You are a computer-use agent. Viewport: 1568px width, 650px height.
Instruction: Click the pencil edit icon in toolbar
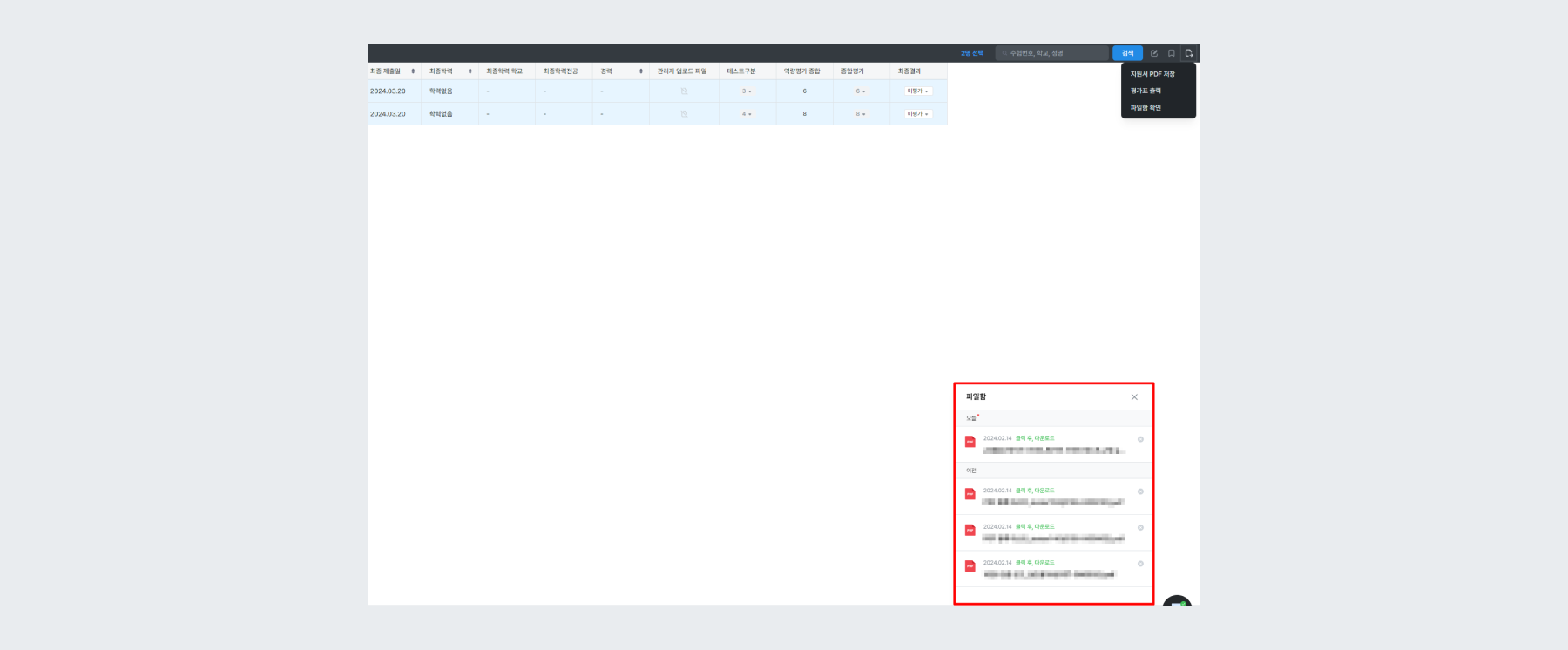point(1154,53)
